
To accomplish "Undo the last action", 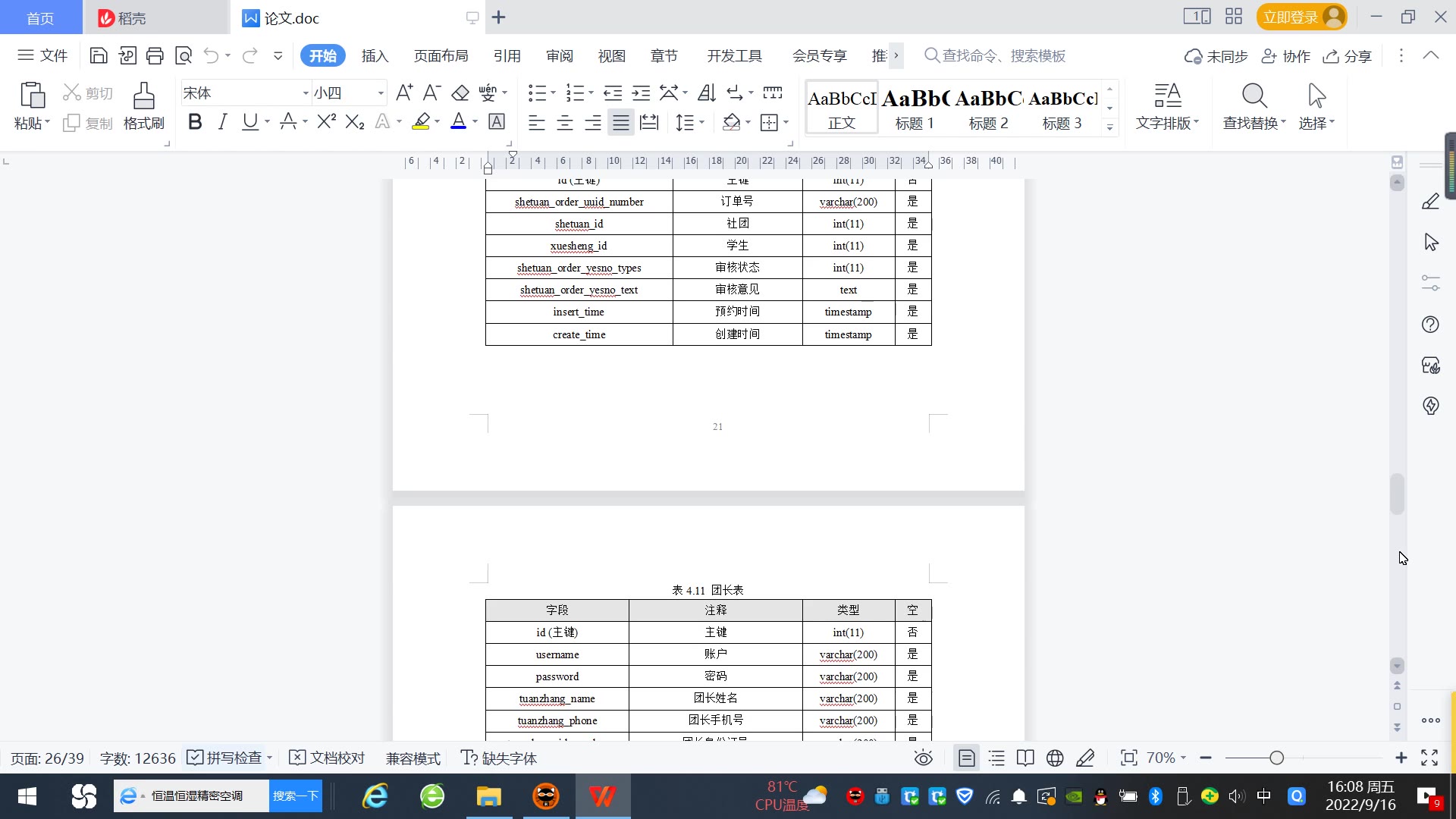I will [x=211, y=55].
